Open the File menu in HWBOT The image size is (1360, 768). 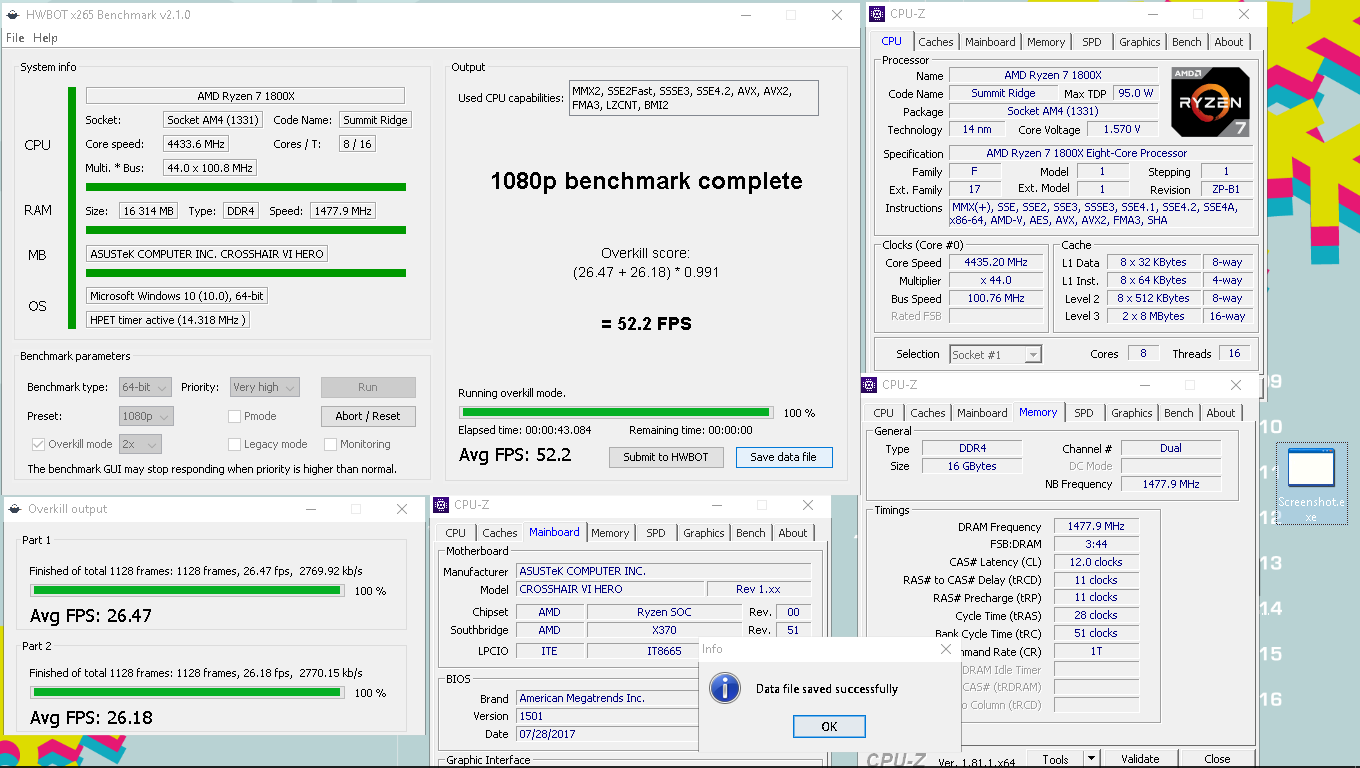[x=15, y=38]
